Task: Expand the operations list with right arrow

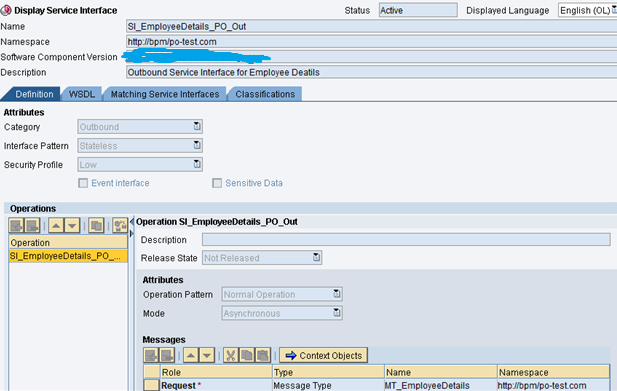Action: tap(132, 234)
